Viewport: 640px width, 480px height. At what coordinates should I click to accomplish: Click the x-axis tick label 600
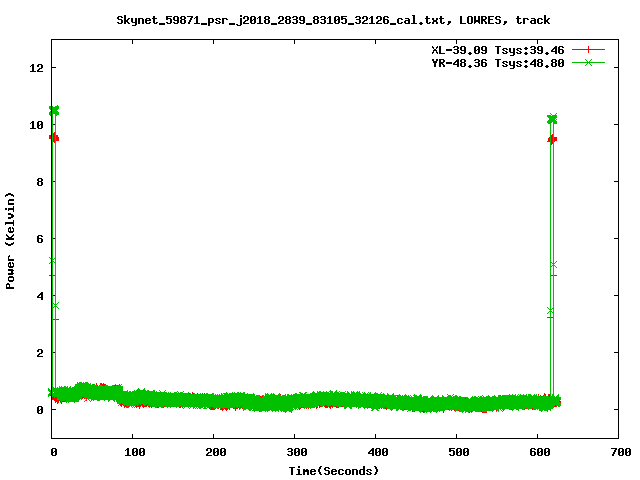click(x=539, y=452)
